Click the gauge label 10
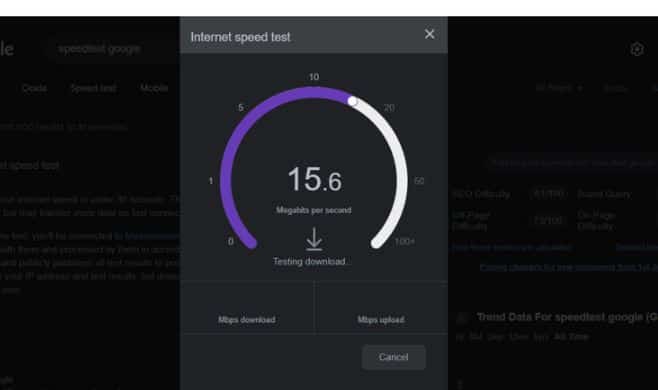 314,77
